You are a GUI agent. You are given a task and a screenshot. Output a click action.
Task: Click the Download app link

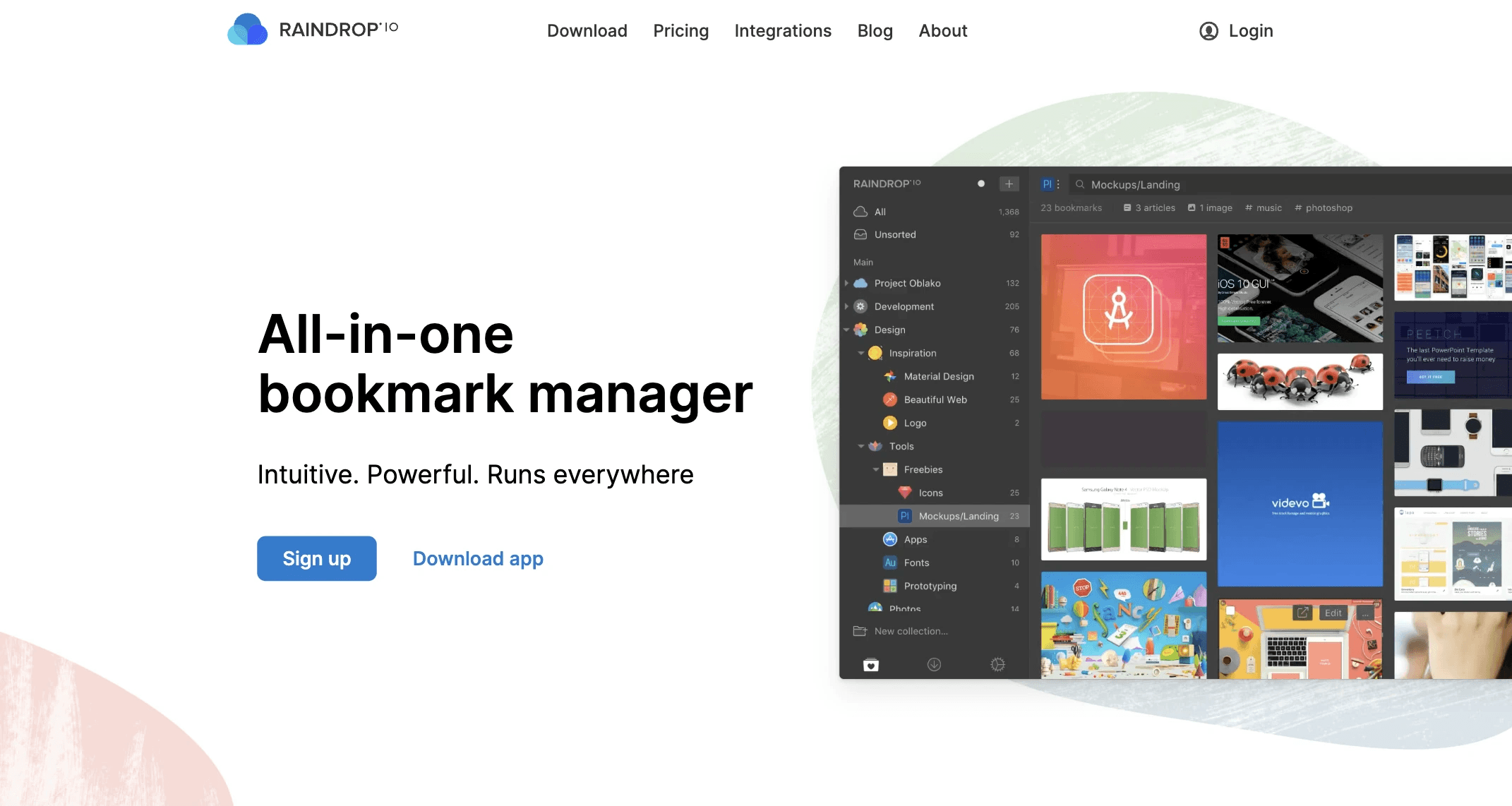click(478, 558)
